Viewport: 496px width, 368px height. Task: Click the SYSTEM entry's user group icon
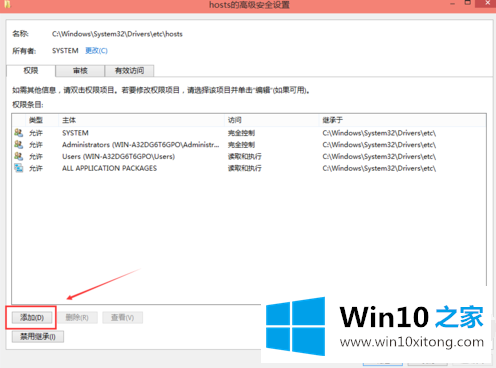pos(19,133)
